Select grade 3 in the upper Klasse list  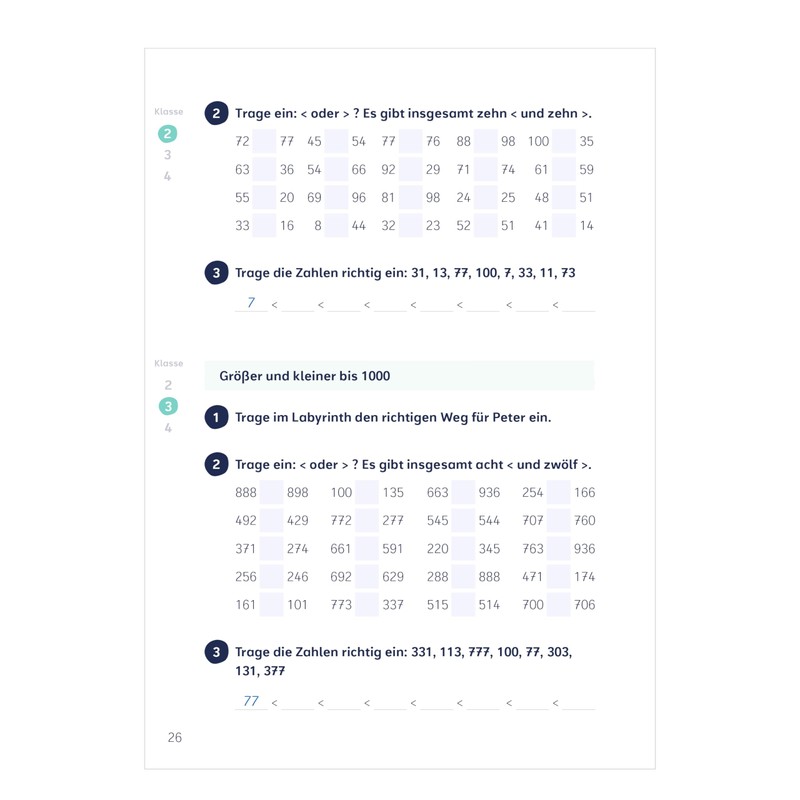pos(168,155)
